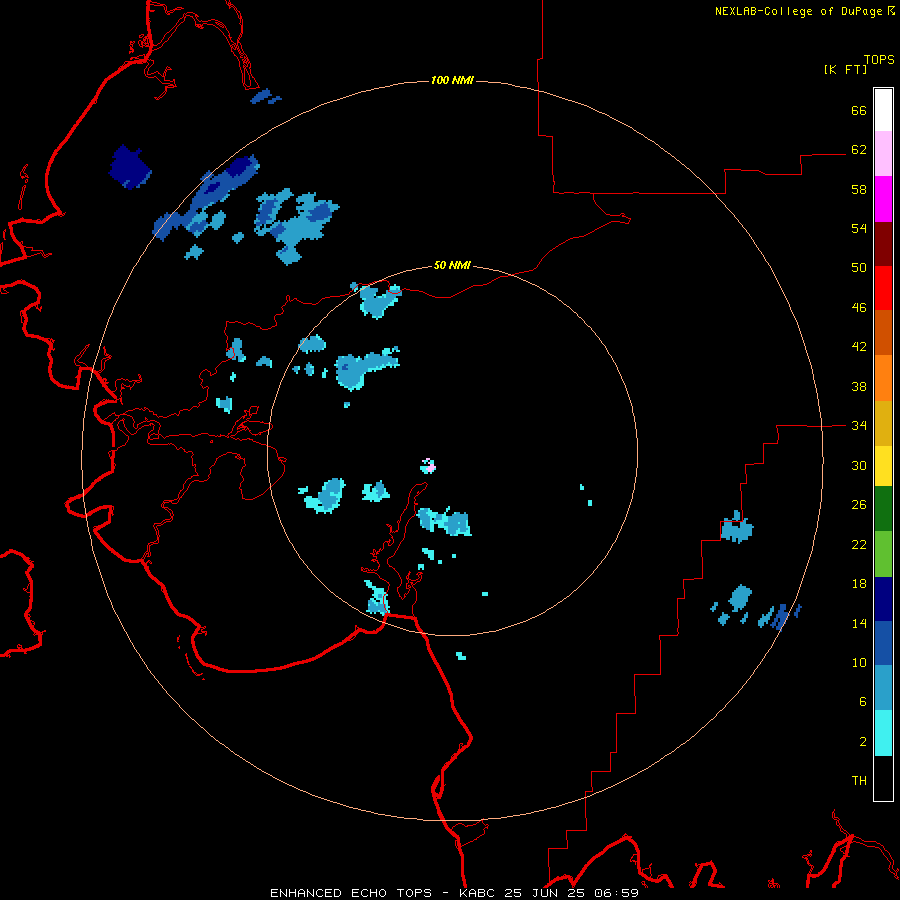The width and height of the screenshot is (900, 900).
Task: Click the cyan legend swatch between 6 and 2
Action: 883,733
